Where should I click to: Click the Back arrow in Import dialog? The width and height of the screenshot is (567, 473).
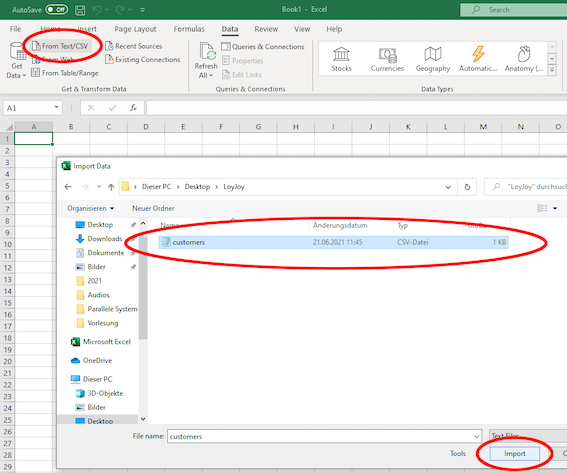click(68, 187)
